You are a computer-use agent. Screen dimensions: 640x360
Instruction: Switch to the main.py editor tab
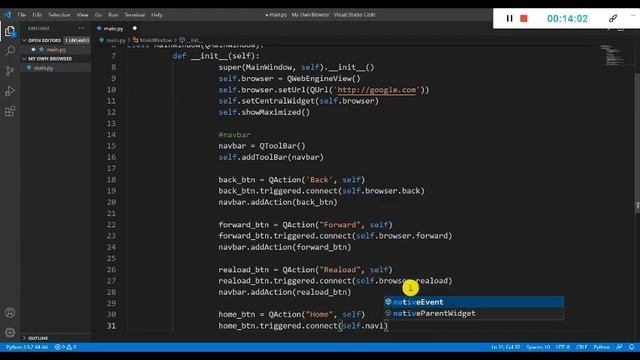[x=113, y=29]
